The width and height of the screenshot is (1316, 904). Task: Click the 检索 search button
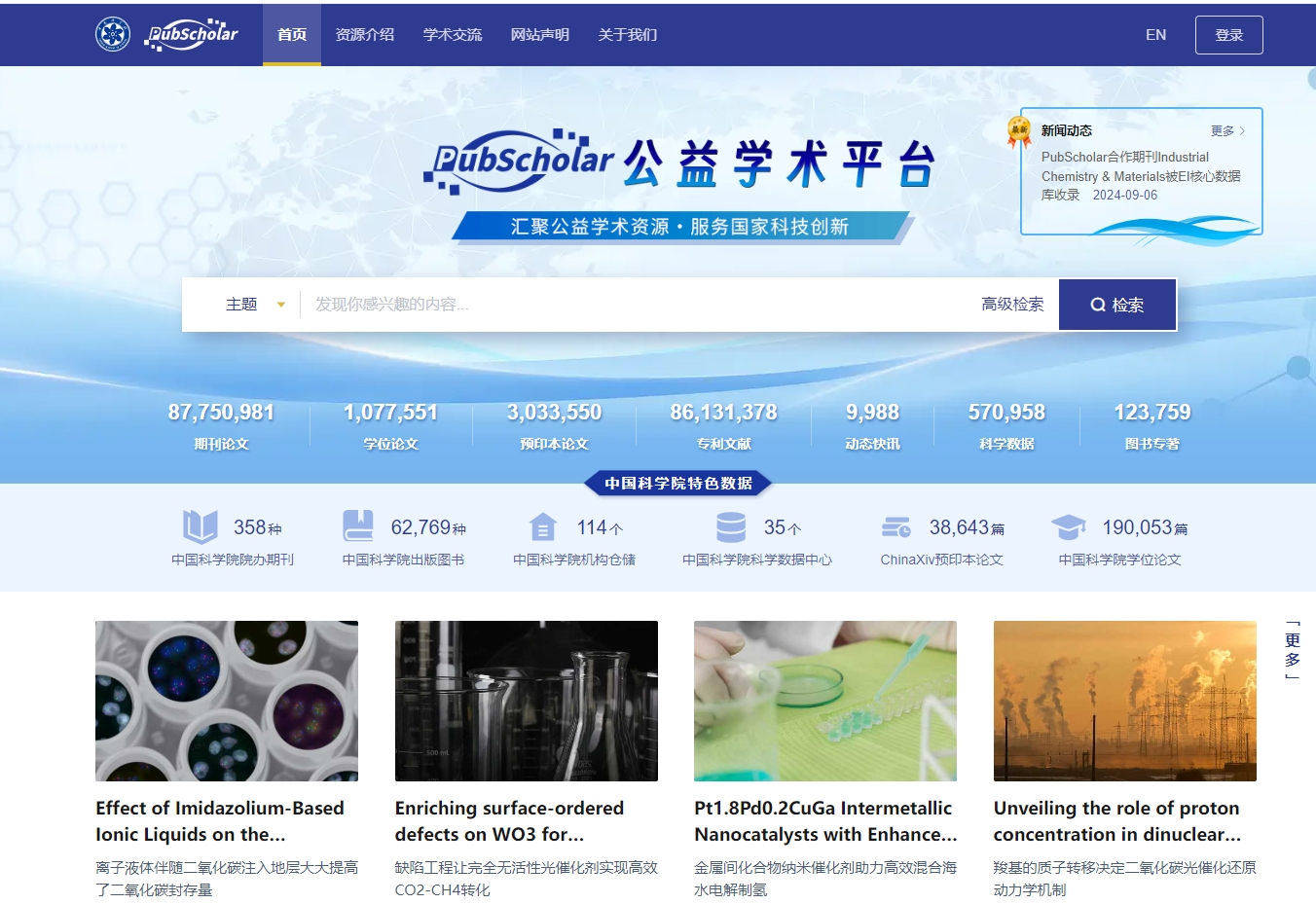[x=1117, y=305]
